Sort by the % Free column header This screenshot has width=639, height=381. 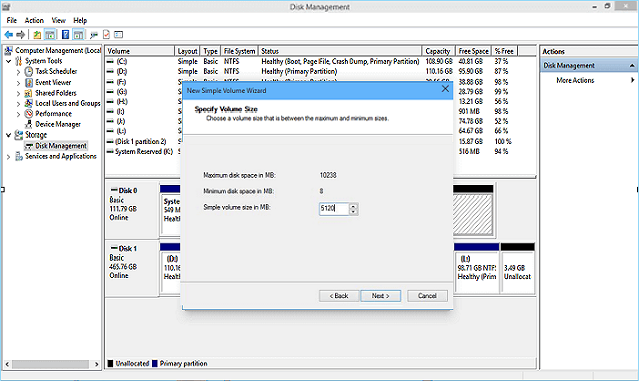pos(504,51)
